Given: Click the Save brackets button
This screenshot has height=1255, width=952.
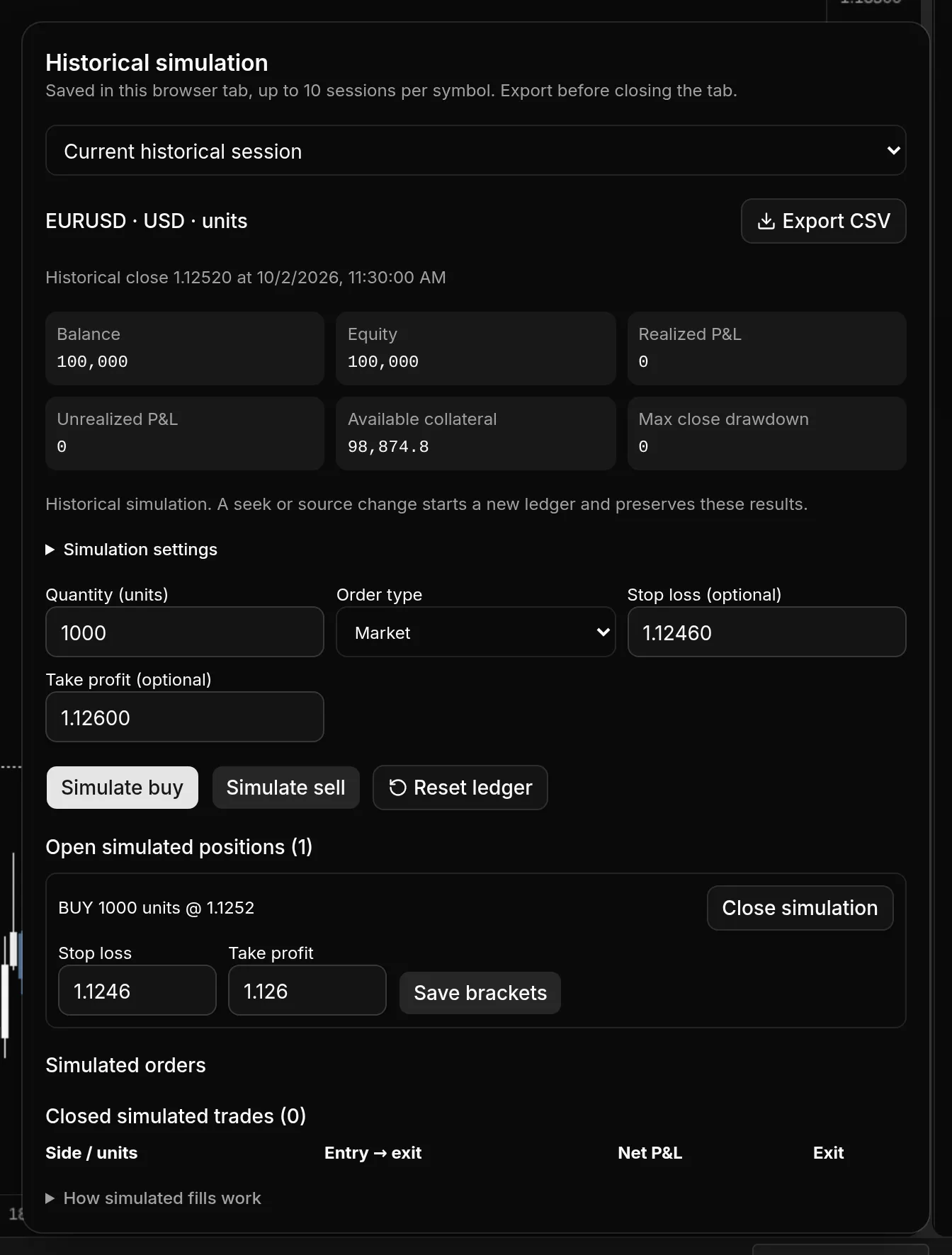Looking at the screenshot, I should (x=480, y=993).
